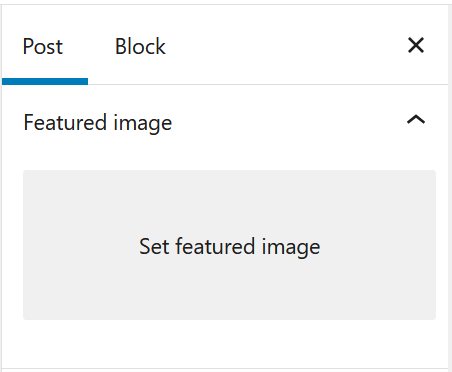This screenshot has height=372, width=452.
Task: Click the cross icon next to Block
Action: [416, 45]
